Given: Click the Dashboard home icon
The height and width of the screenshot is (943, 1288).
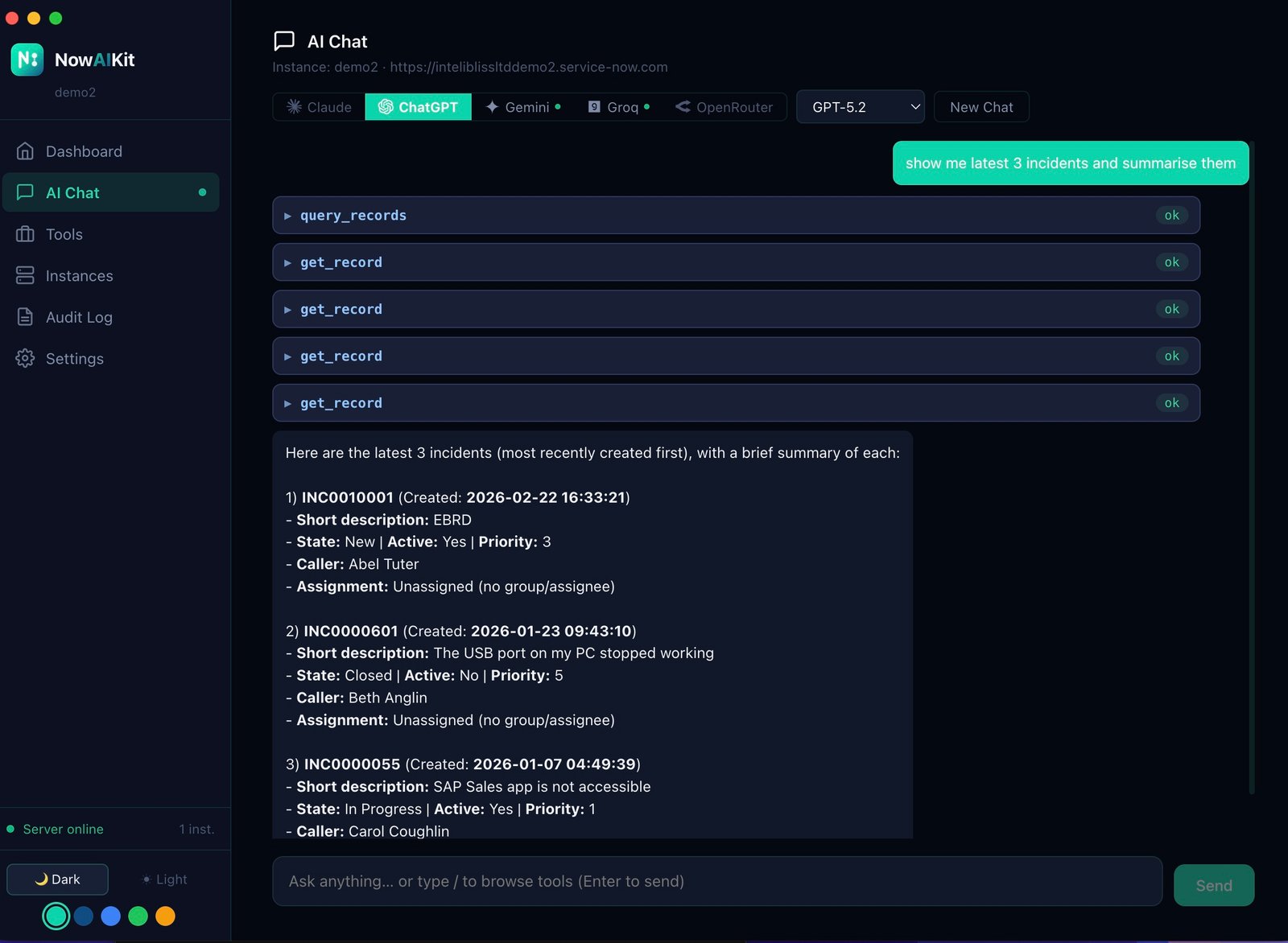Looking at the screenshot, I should [25, 151].
